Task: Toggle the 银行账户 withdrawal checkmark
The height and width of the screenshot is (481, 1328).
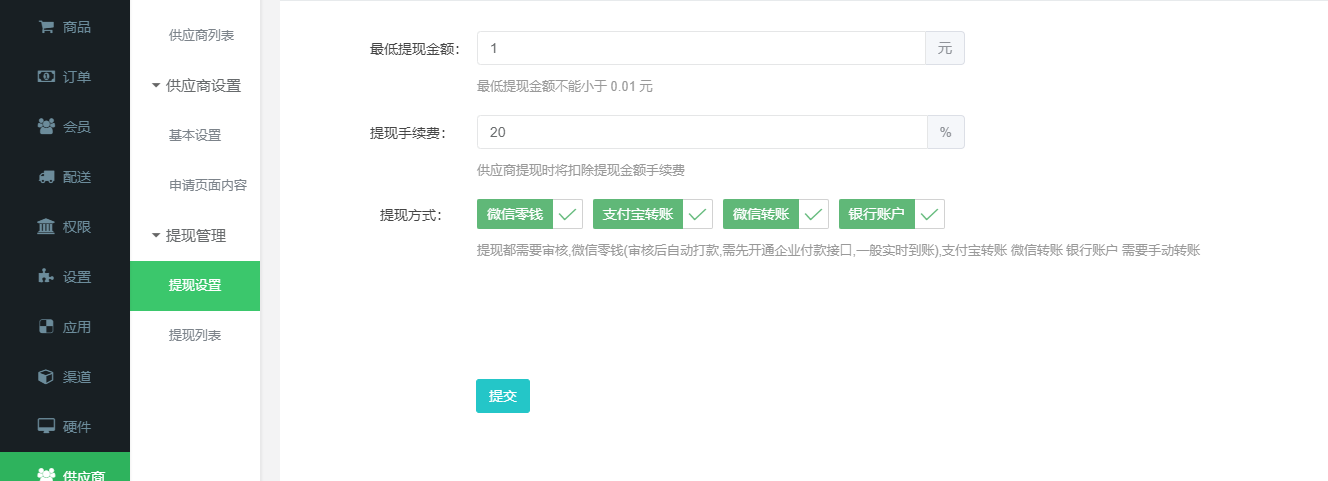Action: click(x=930, y=214)
